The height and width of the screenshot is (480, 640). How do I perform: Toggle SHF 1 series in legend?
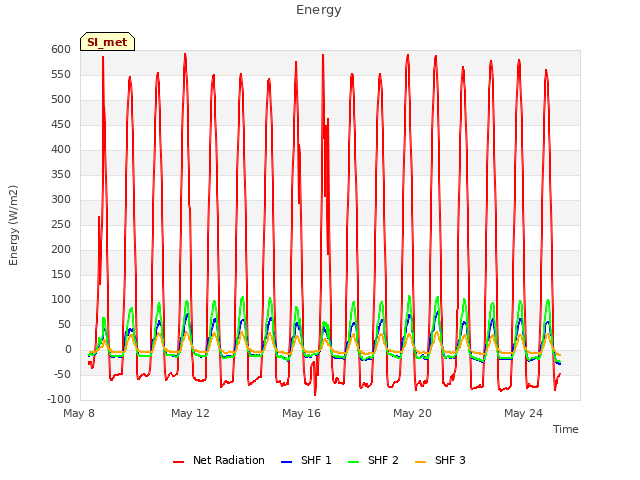click(316, 460)
